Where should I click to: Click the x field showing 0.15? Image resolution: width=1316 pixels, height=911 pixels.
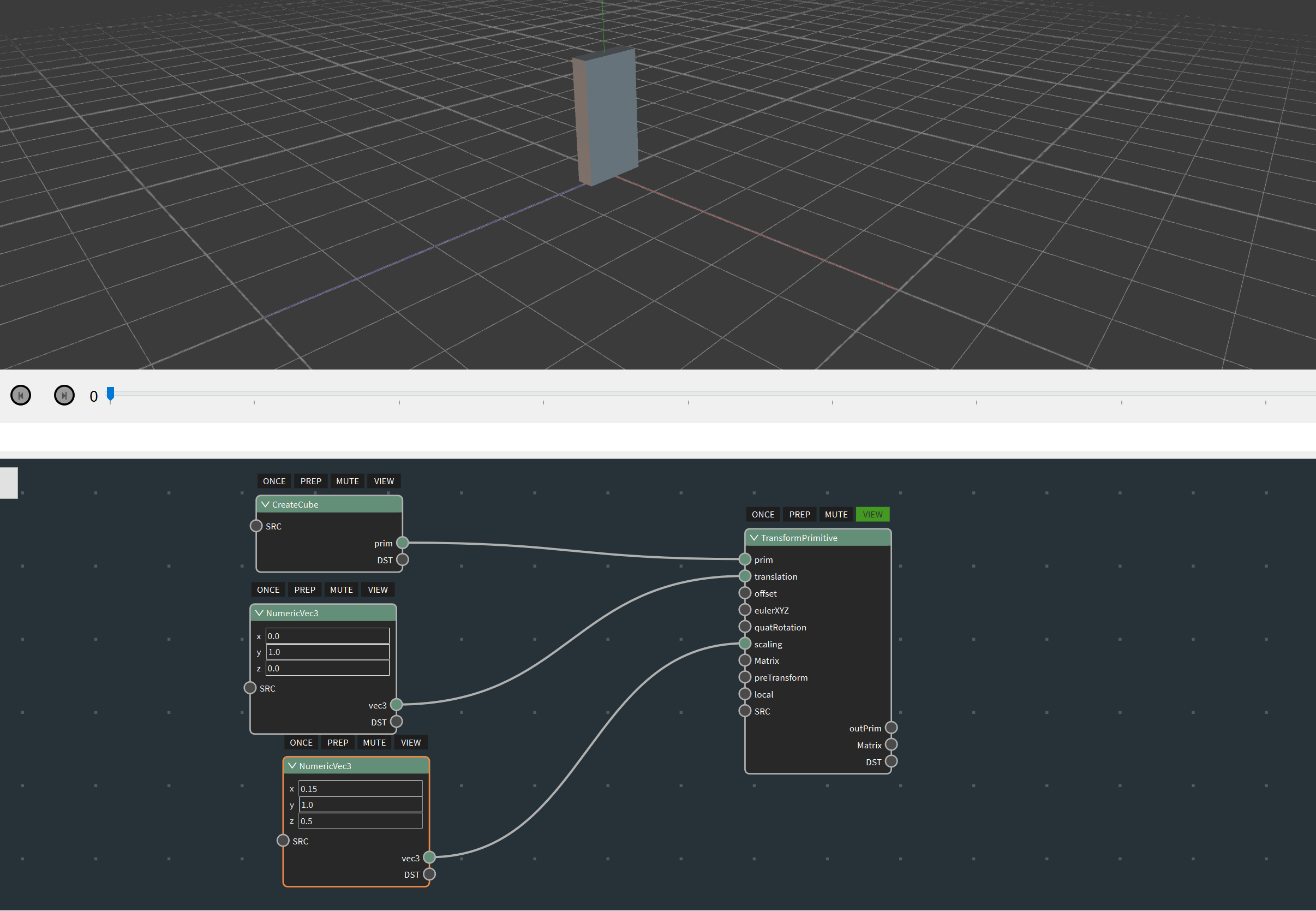click(361, 789)
